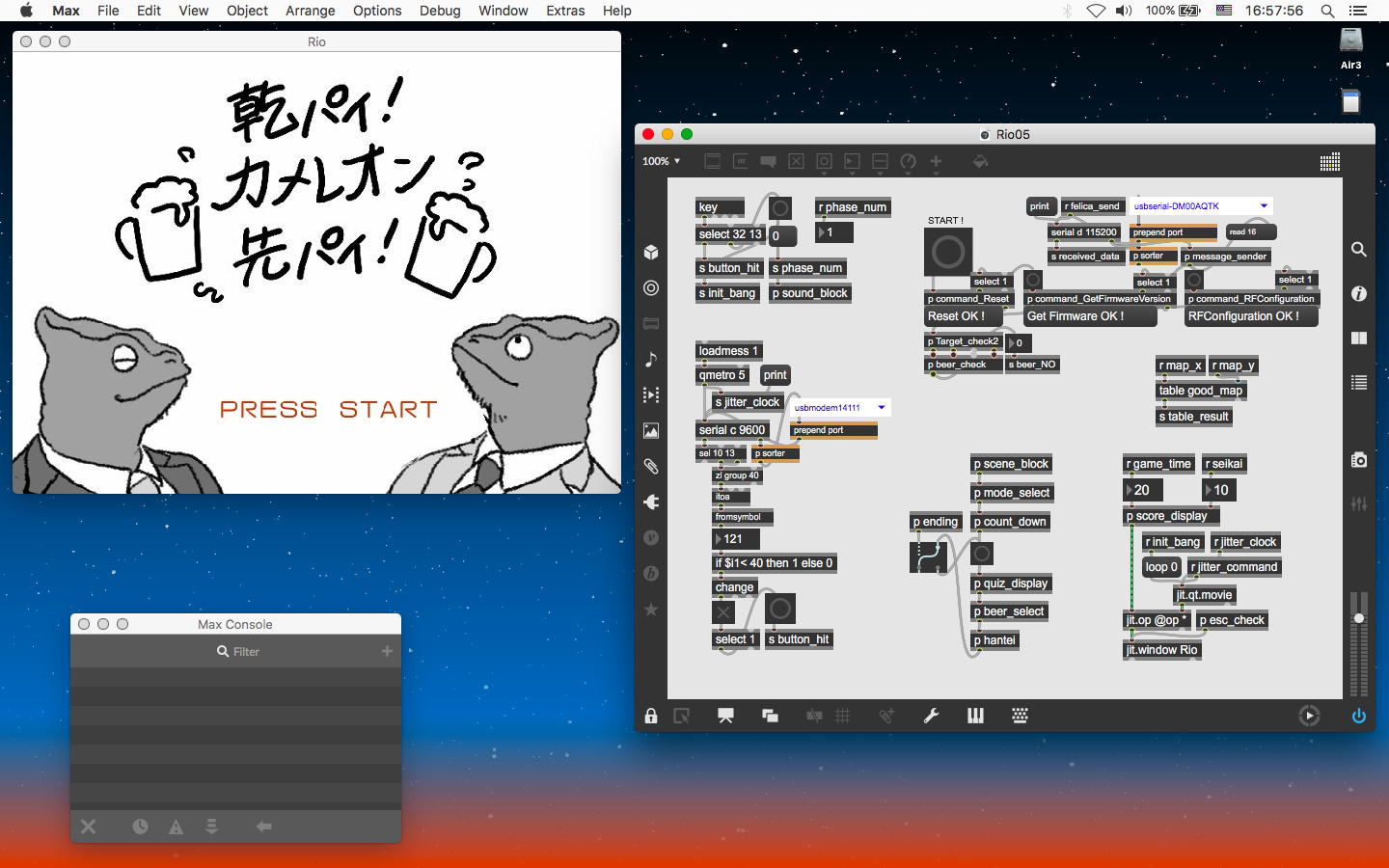Image resolution: width=1389 pixels, height=868 pixels.
Task: Turn audio on with the power icon
Action: pos(1359,716)
